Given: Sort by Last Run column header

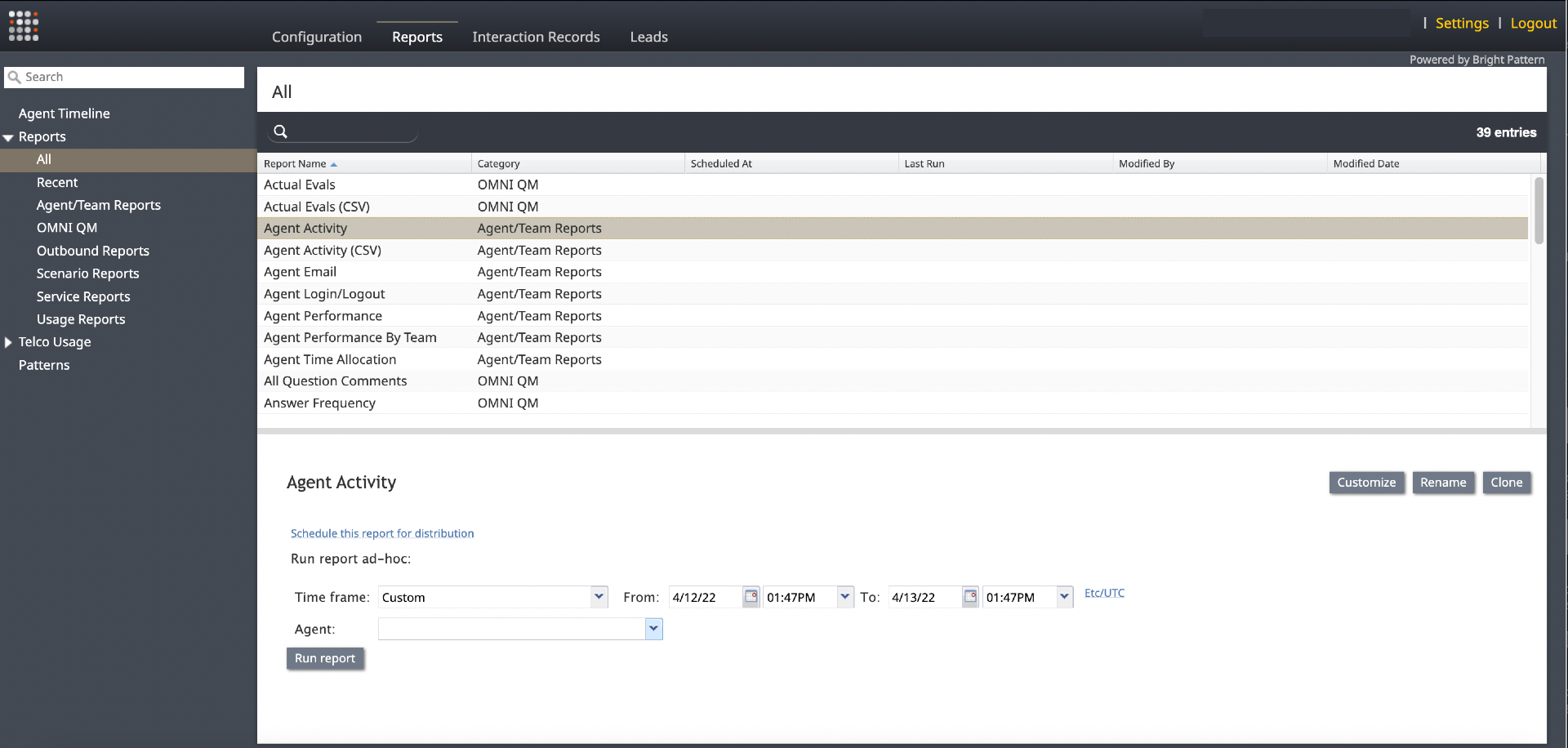Looking at the screenshot, I should point(1005,163).
